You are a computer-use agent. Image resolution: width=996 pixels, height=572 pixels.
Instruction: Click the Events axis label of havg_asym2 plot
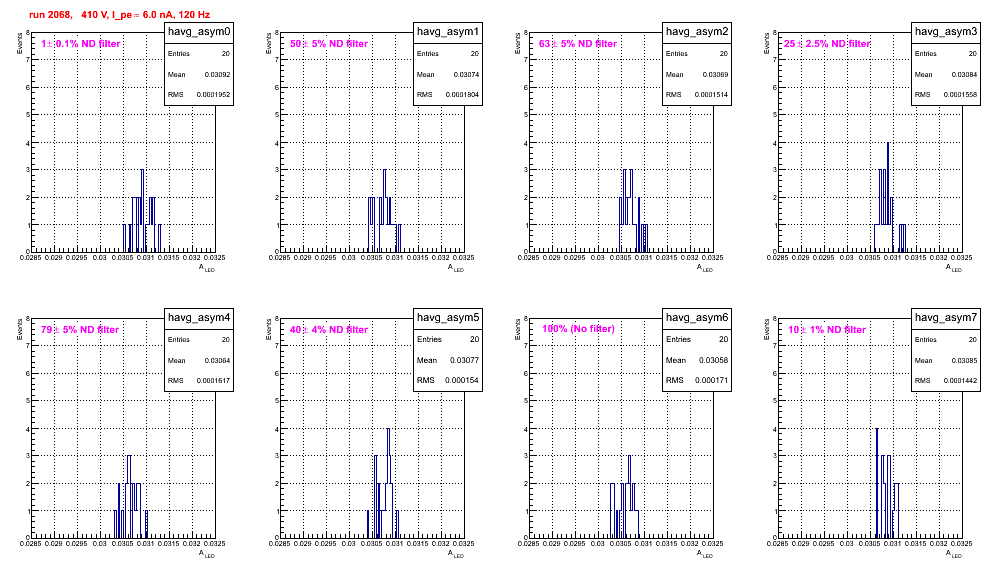point(518,43)
